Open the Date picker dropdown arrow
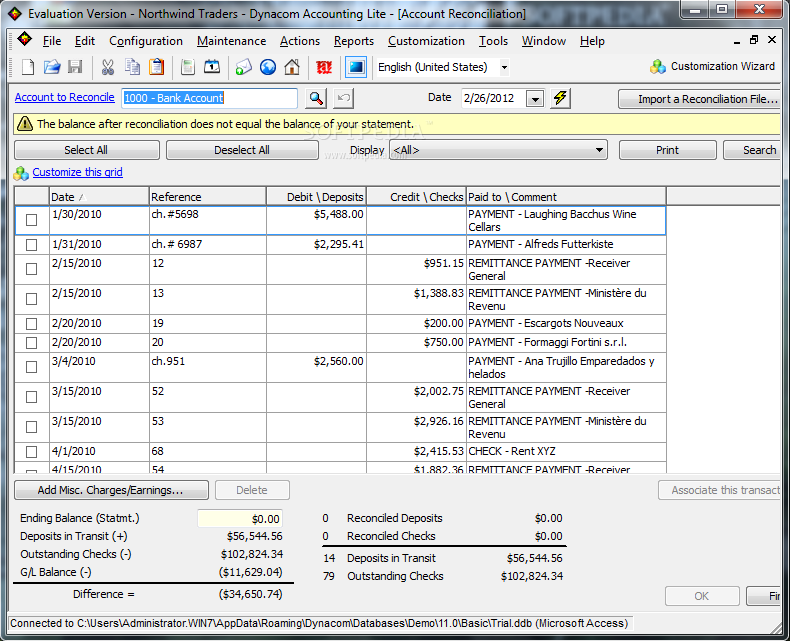The image size is (790, 641). point(535,98)
